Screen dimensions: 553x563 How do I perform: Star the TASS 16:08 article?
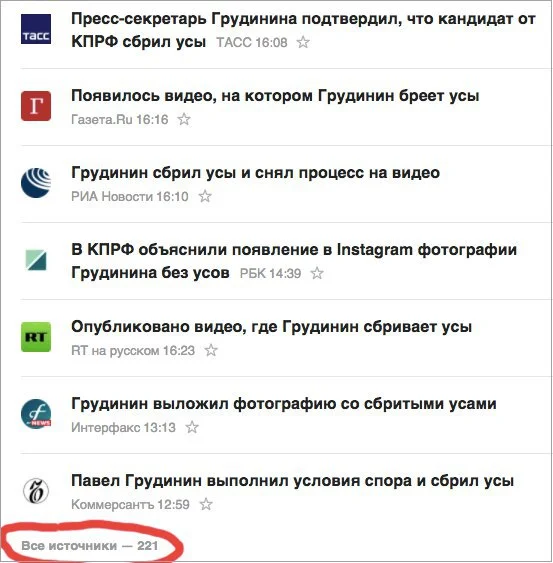(303, 42)
